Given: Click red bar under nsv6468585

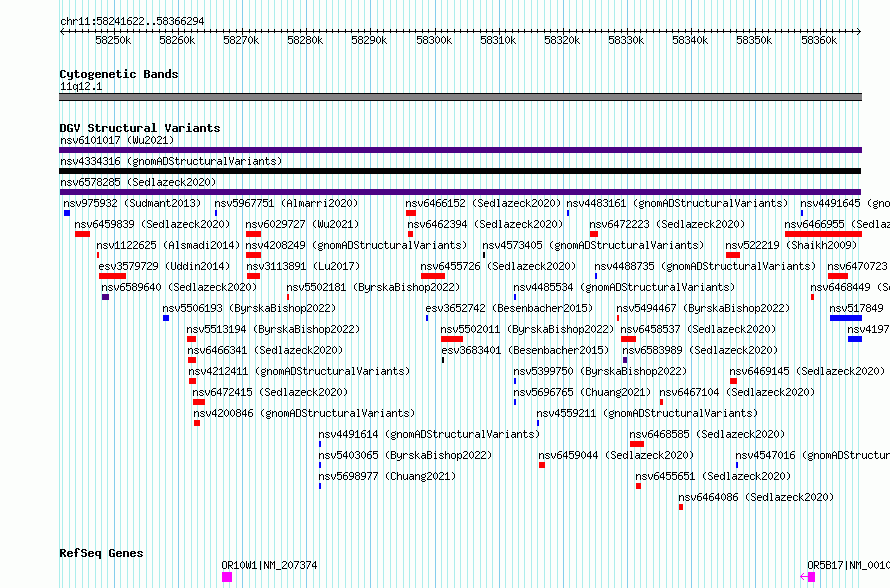Looking at the screenshot, I should pos(637,444).
